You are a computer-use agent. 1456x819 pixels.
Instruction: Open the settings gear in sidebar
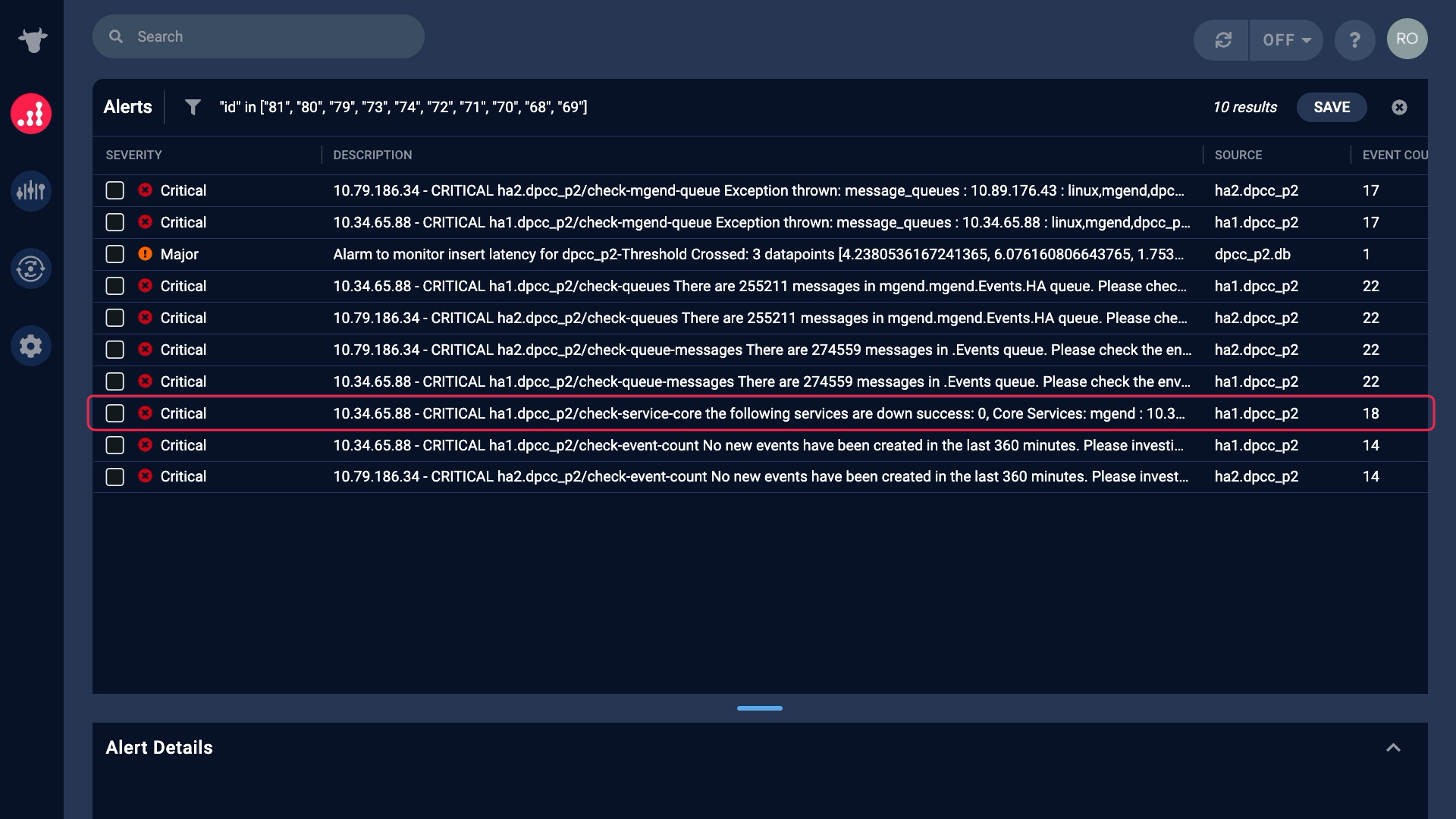pos(31,346)
